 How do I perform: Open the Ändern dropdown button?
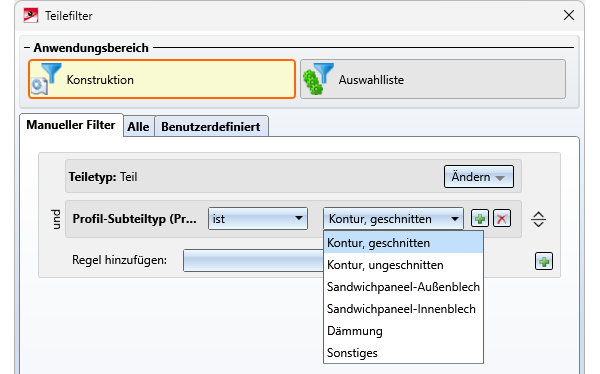[479, 176]
